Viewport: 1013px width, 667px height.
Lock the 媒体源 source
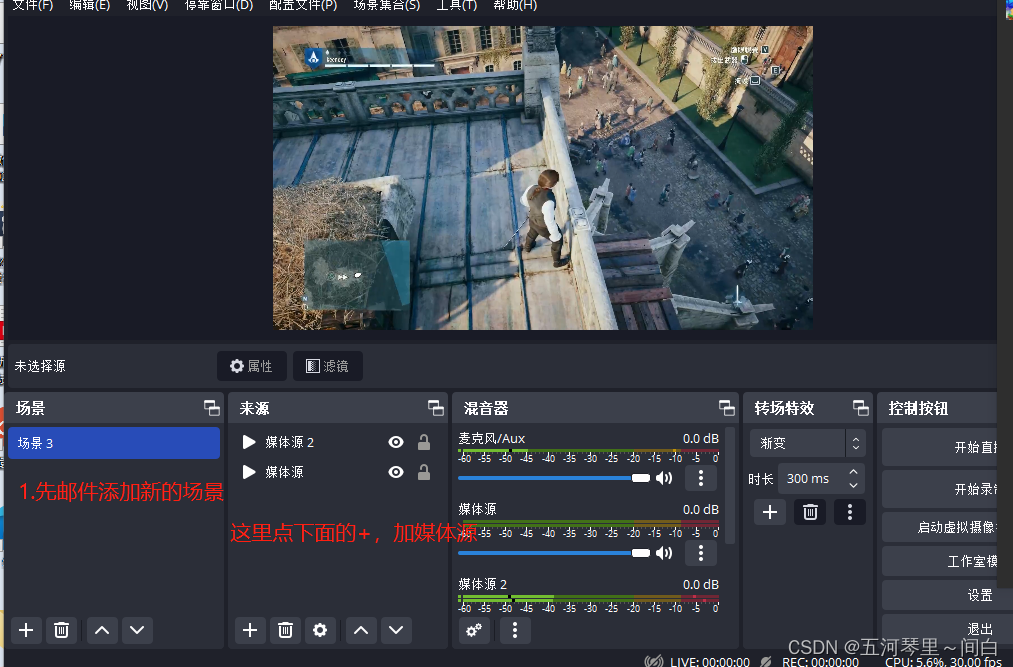[424, 472]
